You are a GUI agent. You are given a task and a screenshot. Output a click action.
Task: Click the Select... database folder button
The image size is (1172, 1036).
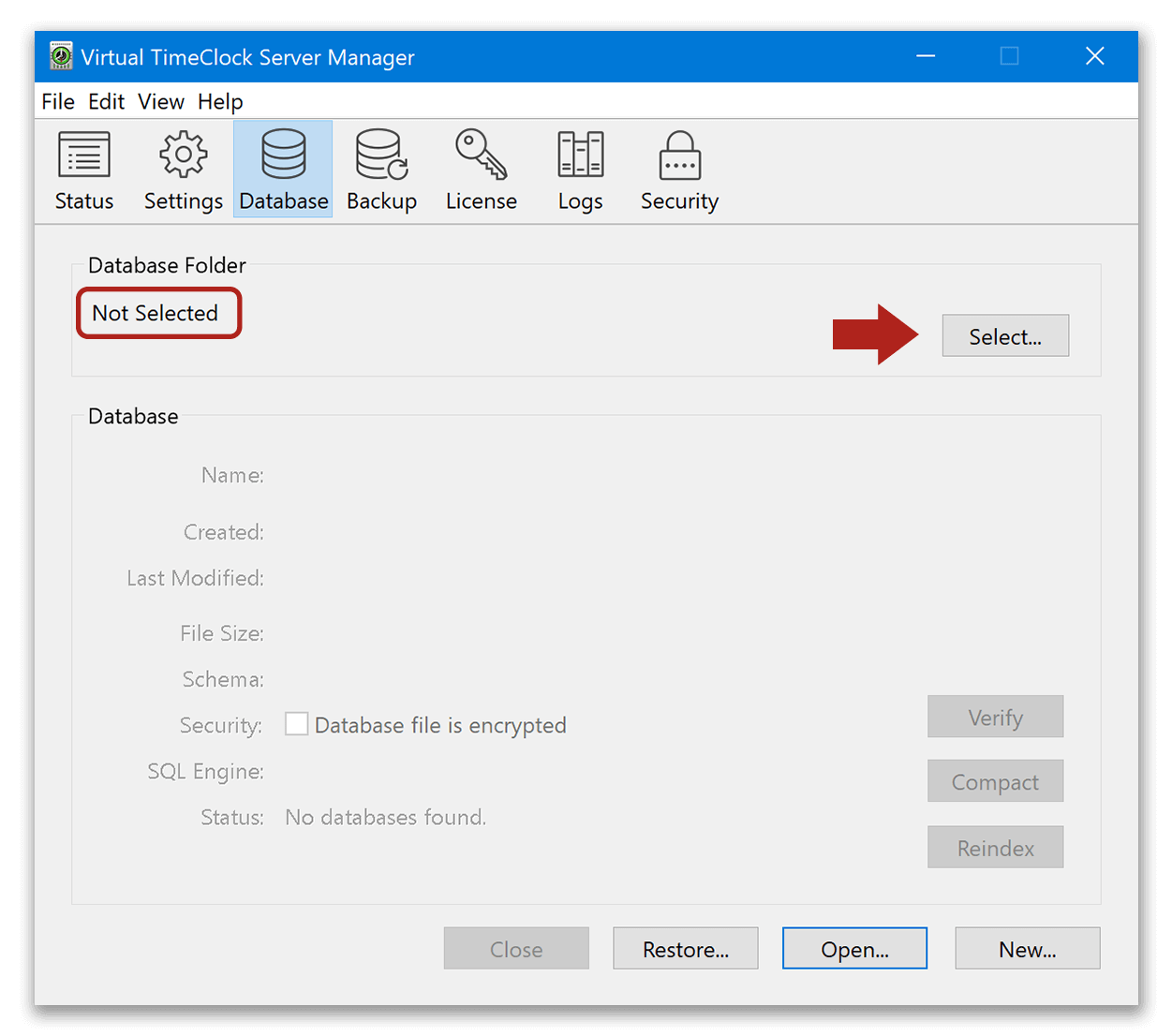click(1005, 336)
